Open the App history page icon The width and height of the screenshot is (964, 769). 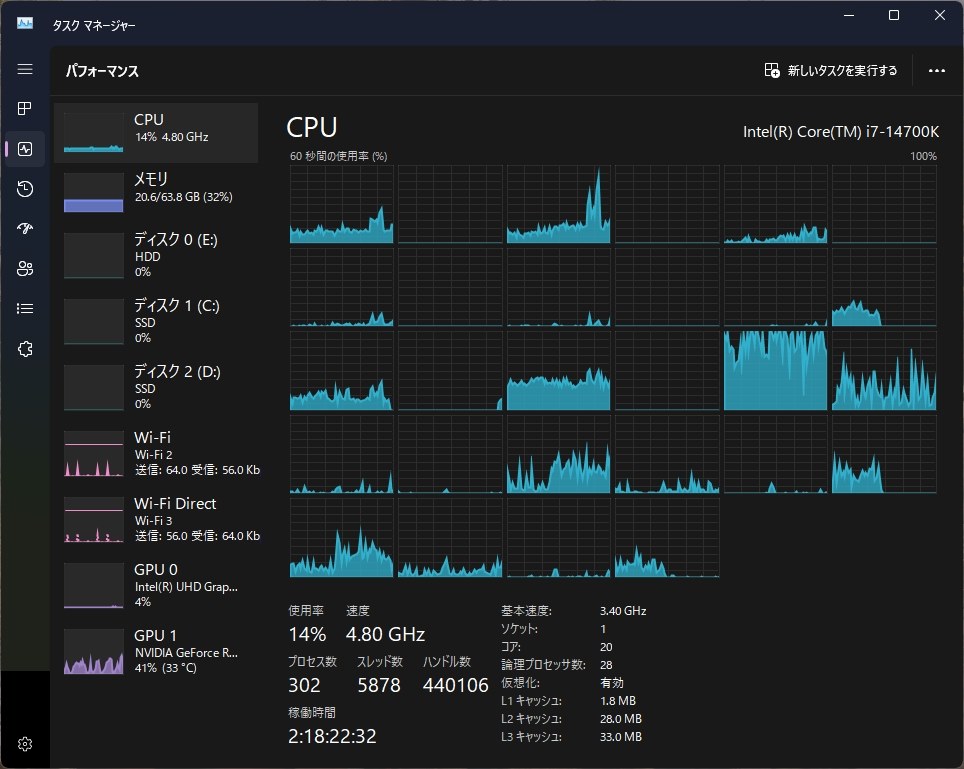pyautogui.click(x=25, y=188)
